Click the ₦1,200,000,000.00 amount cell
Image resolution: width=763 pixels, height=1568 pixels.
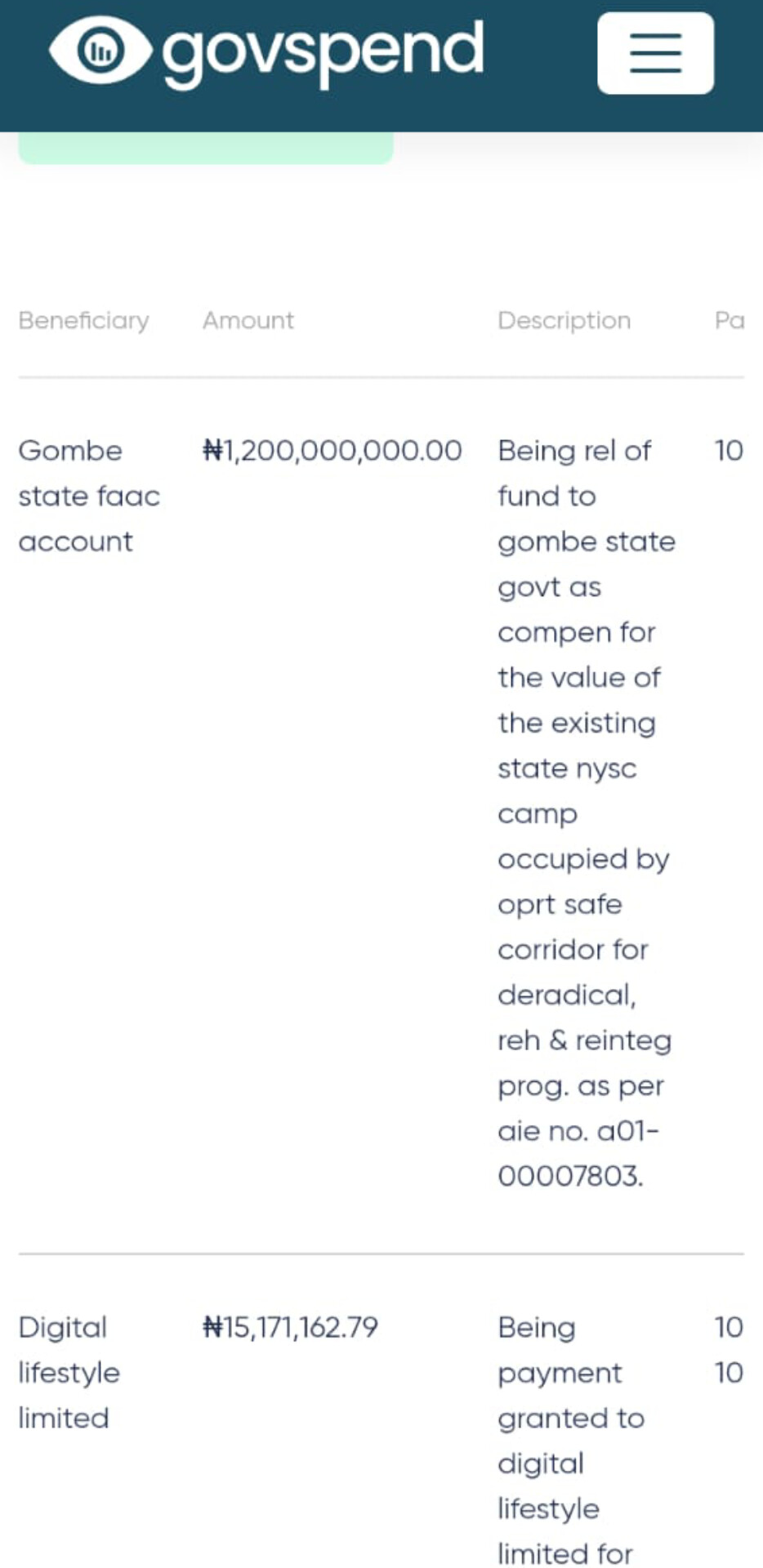coord(332,451)
